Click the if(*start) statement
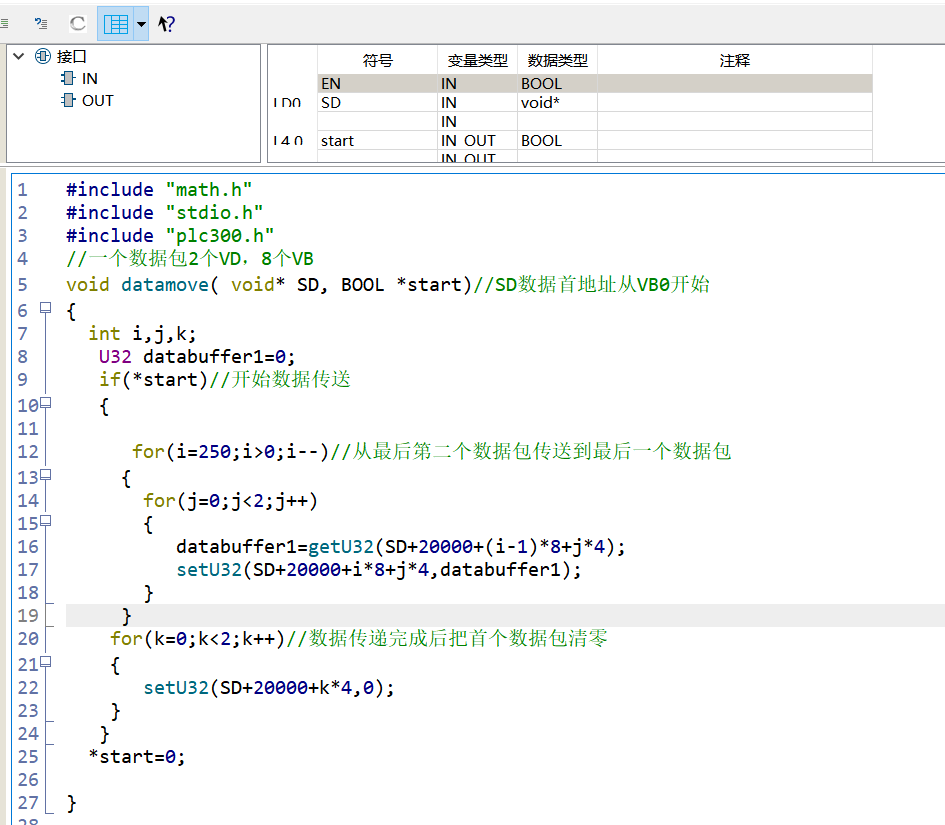This screenshot has width=945, height=825. coord(153,380)
